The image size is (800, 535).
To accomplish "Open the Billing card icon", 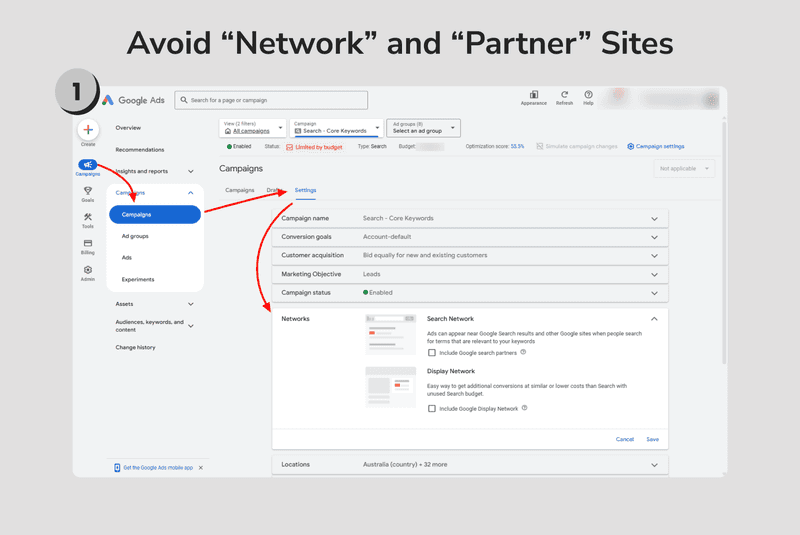I will tap(88, 243).
